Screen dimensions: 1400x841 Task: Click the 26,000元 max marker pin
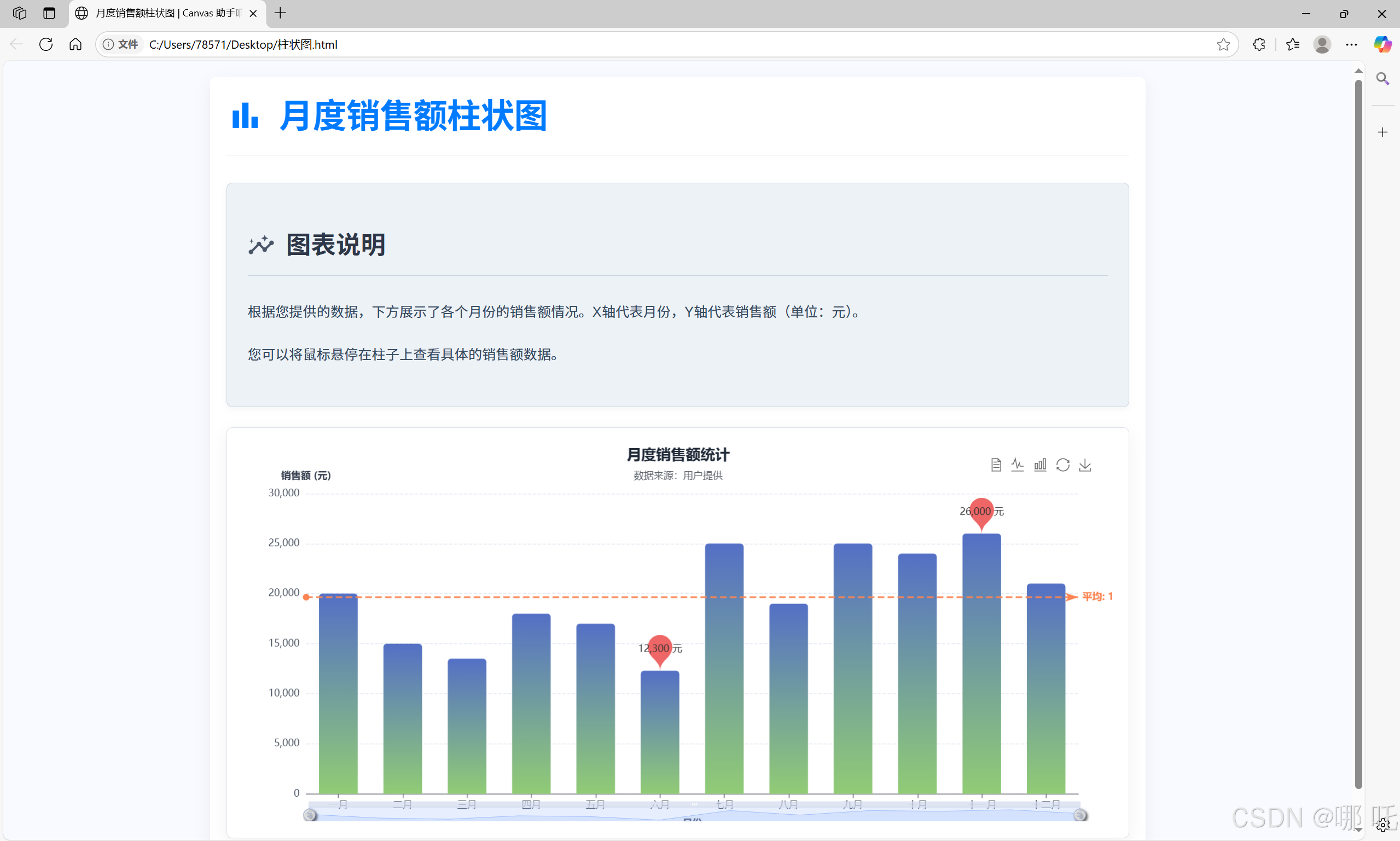[981, 511]
